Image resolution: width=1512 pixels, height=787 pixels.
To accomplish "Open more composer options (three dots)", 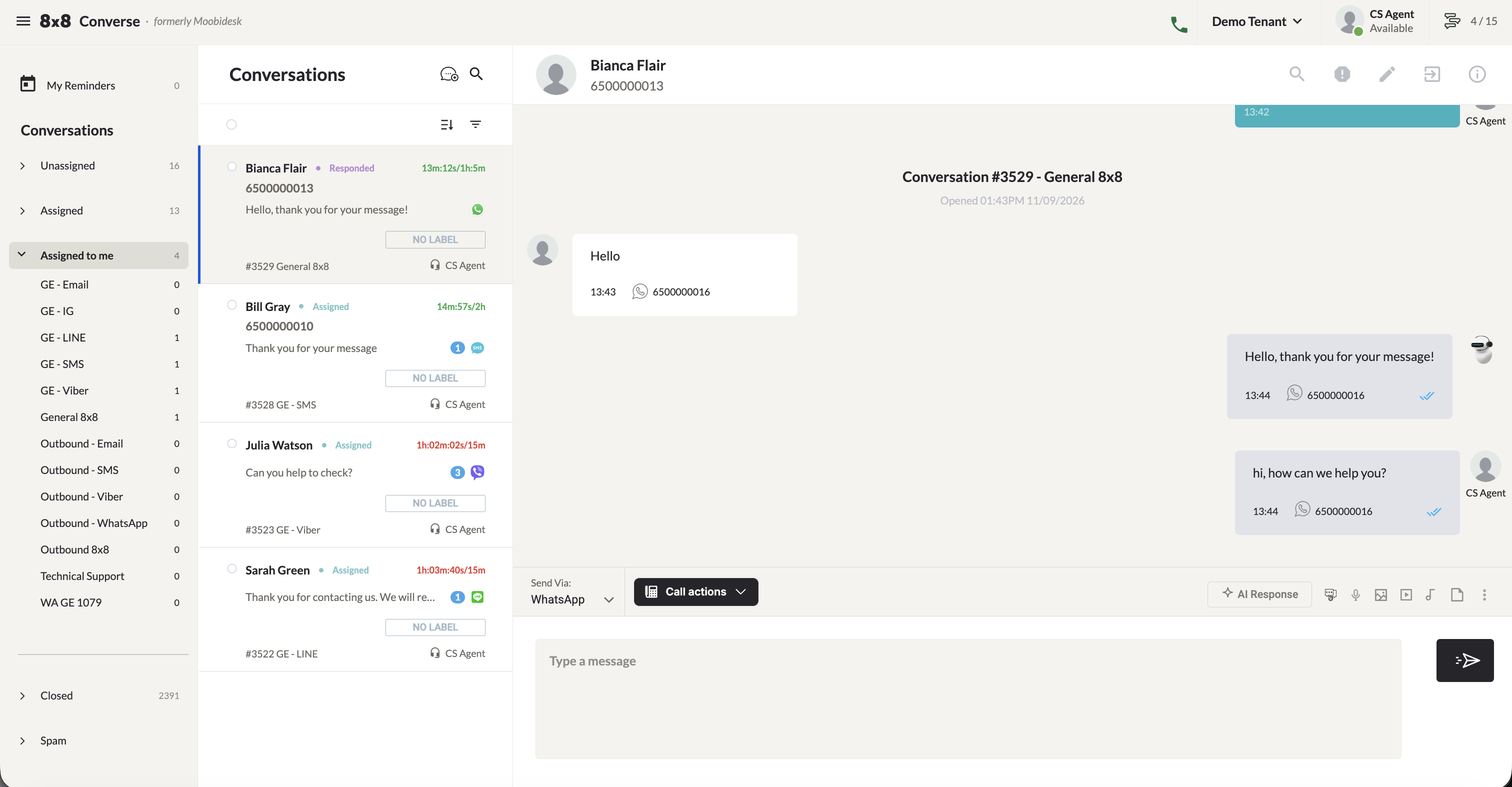I will [x=1484, y=594].
